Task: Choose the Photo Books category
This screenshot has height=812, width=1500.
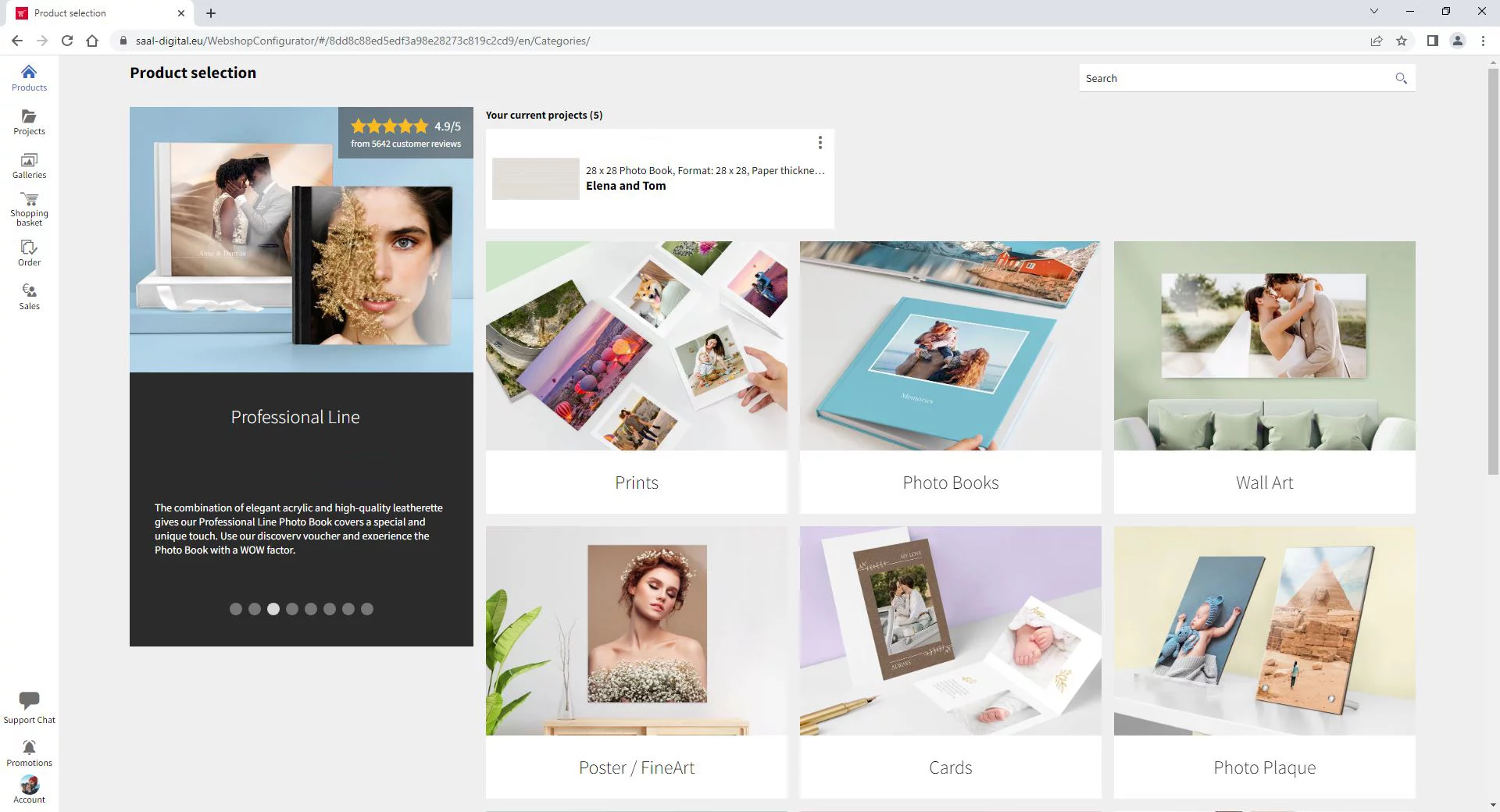Action: pos(950,377)
